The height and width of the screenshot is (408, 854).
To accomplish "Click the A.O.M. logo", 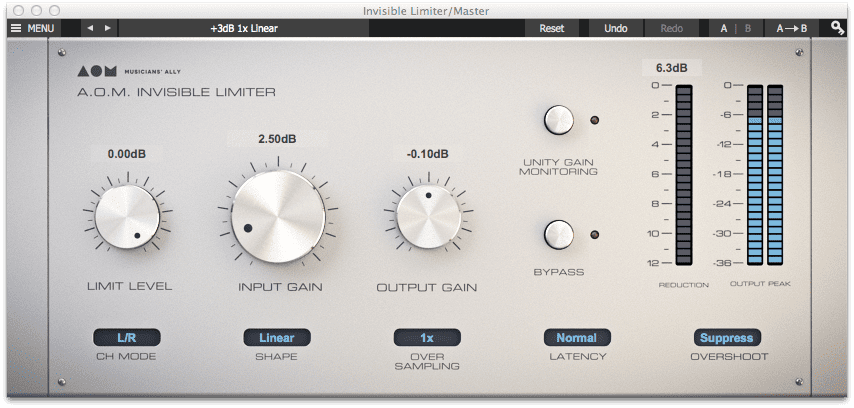I will pos(97,71).
